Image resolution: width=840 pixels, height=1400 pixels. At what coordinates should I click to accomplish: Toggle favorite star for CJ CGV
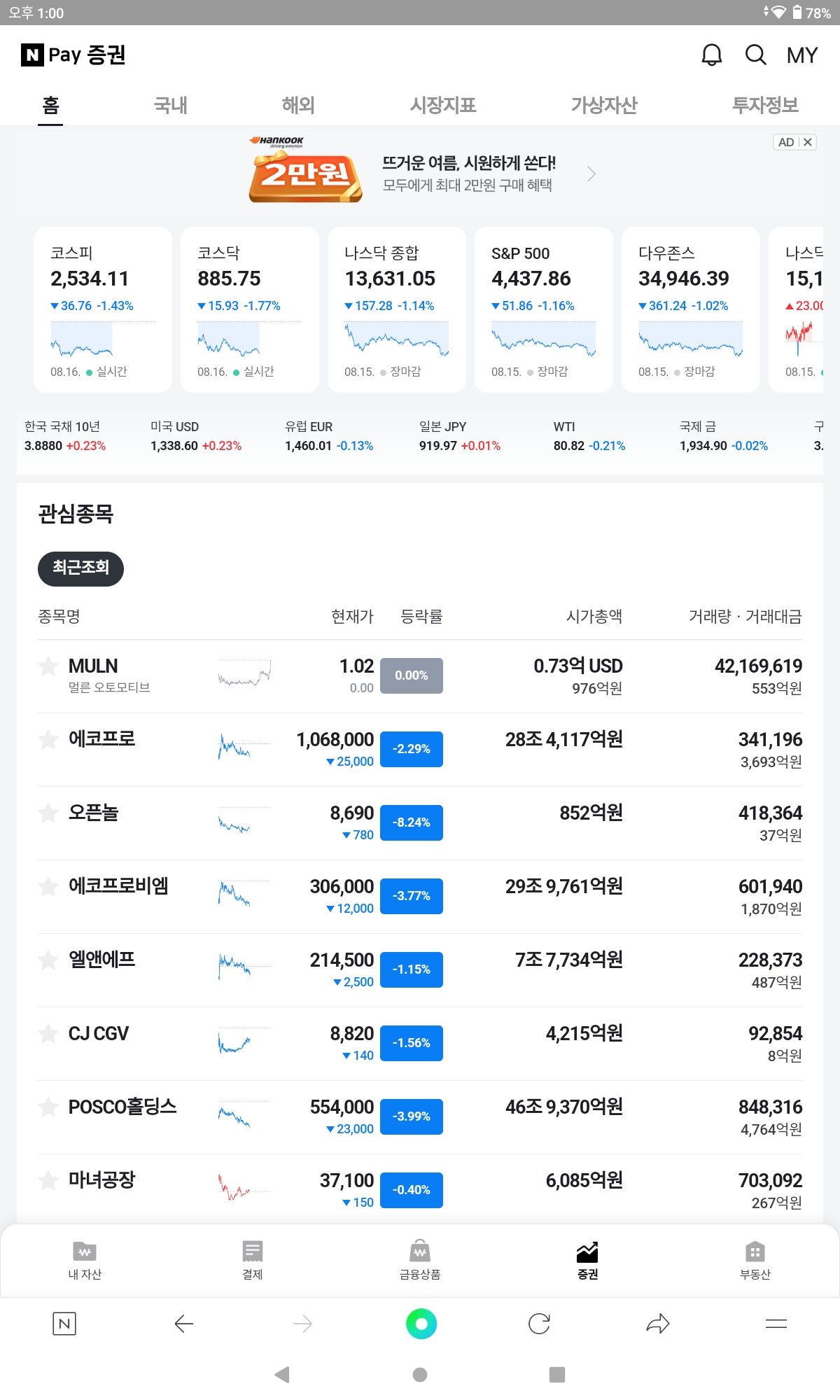pos(48,1033)
